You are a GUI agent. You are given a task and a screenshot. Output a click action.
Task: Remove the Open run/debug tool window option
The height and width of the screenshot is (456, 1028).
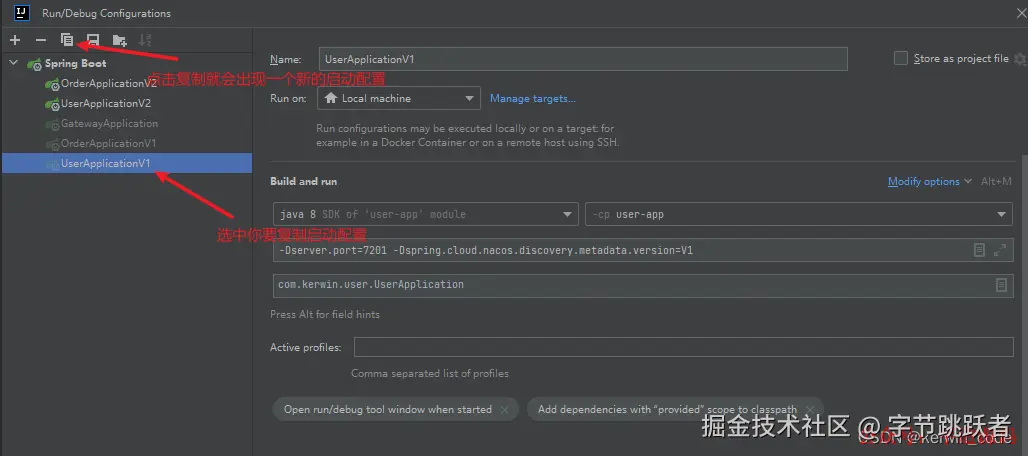pos(504,409)
